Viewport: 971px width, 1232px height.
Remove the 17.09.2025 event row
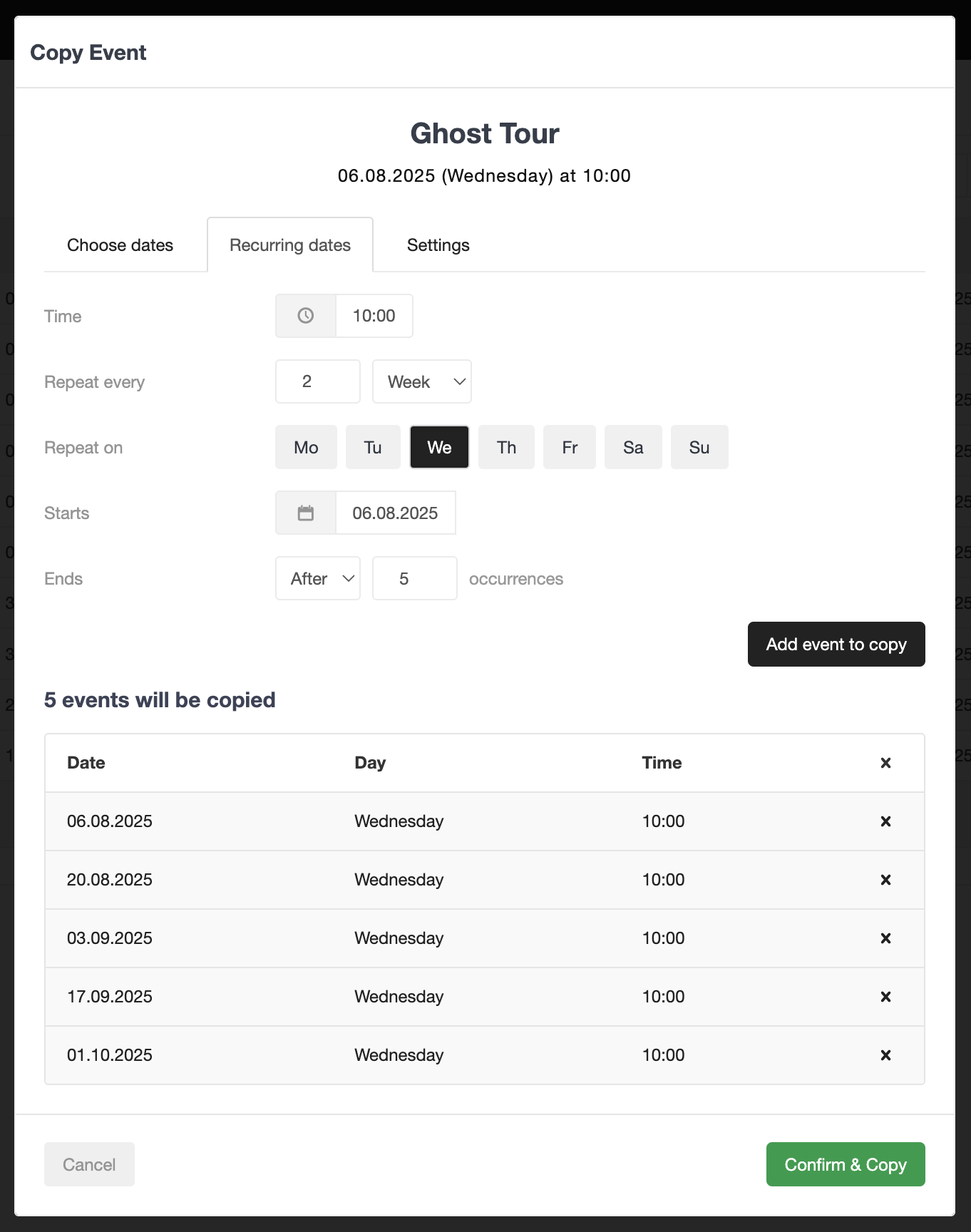885,997
